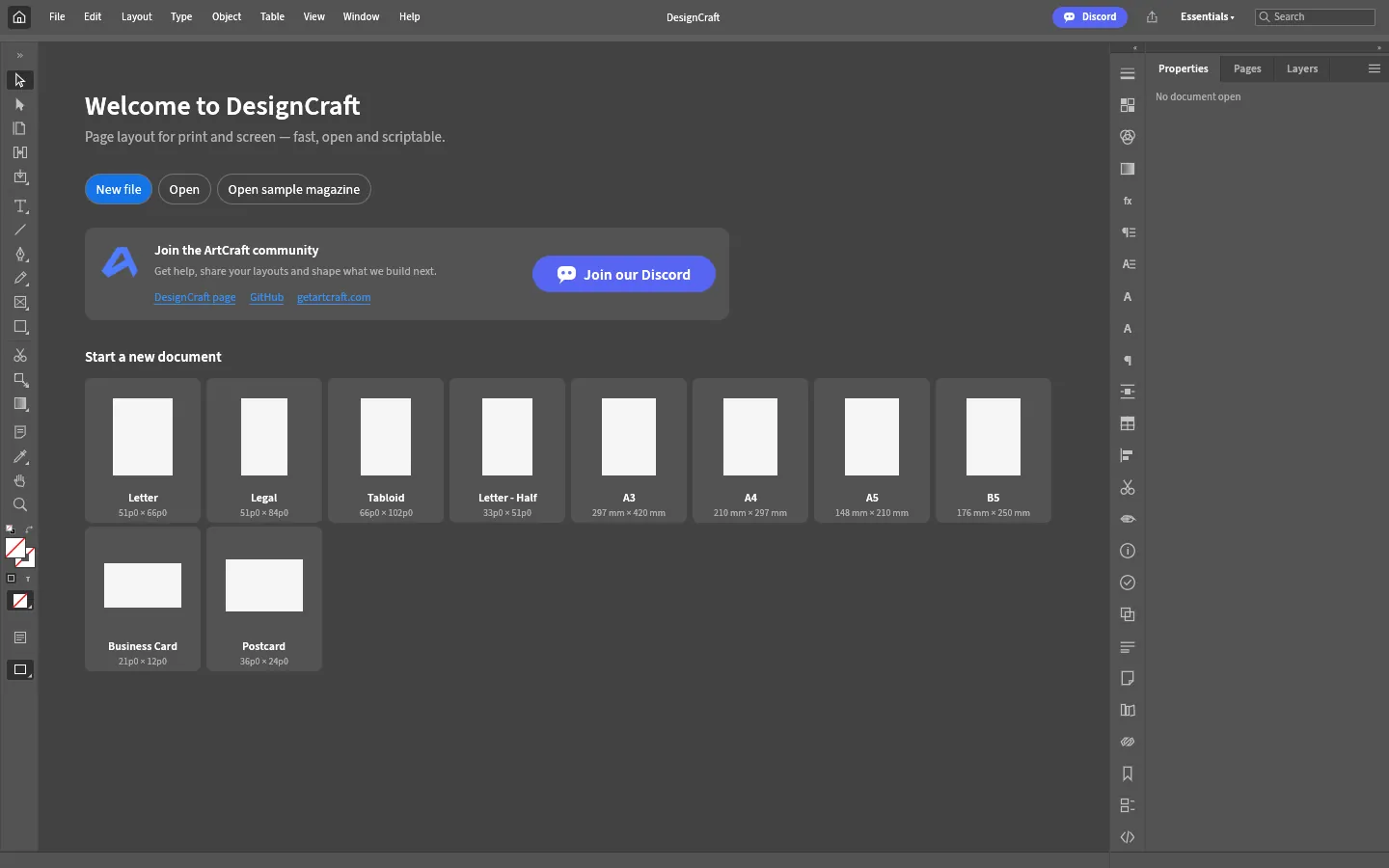Click the Fill color swatch
1389x868 pixels.
click(x=15, y=549)
